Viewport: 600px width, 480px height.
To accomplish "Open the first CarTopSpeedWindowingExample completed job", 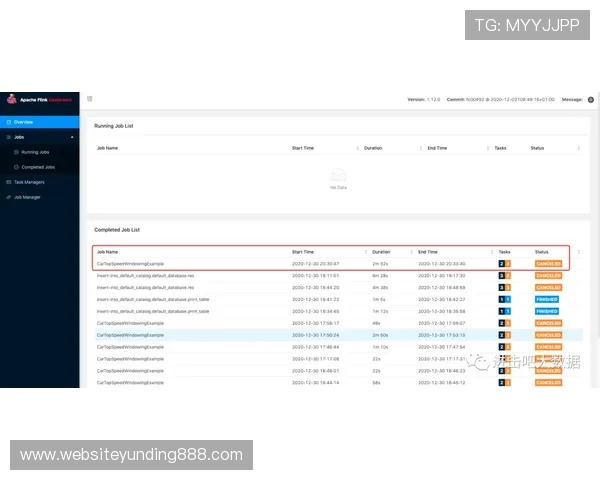I will point(130,264).
